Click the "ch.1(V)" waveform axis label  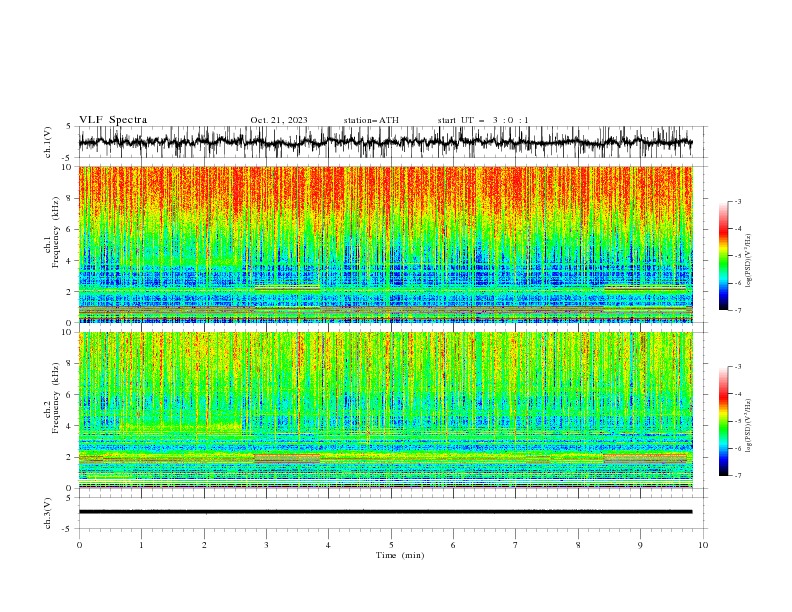[x=48, y=142]
